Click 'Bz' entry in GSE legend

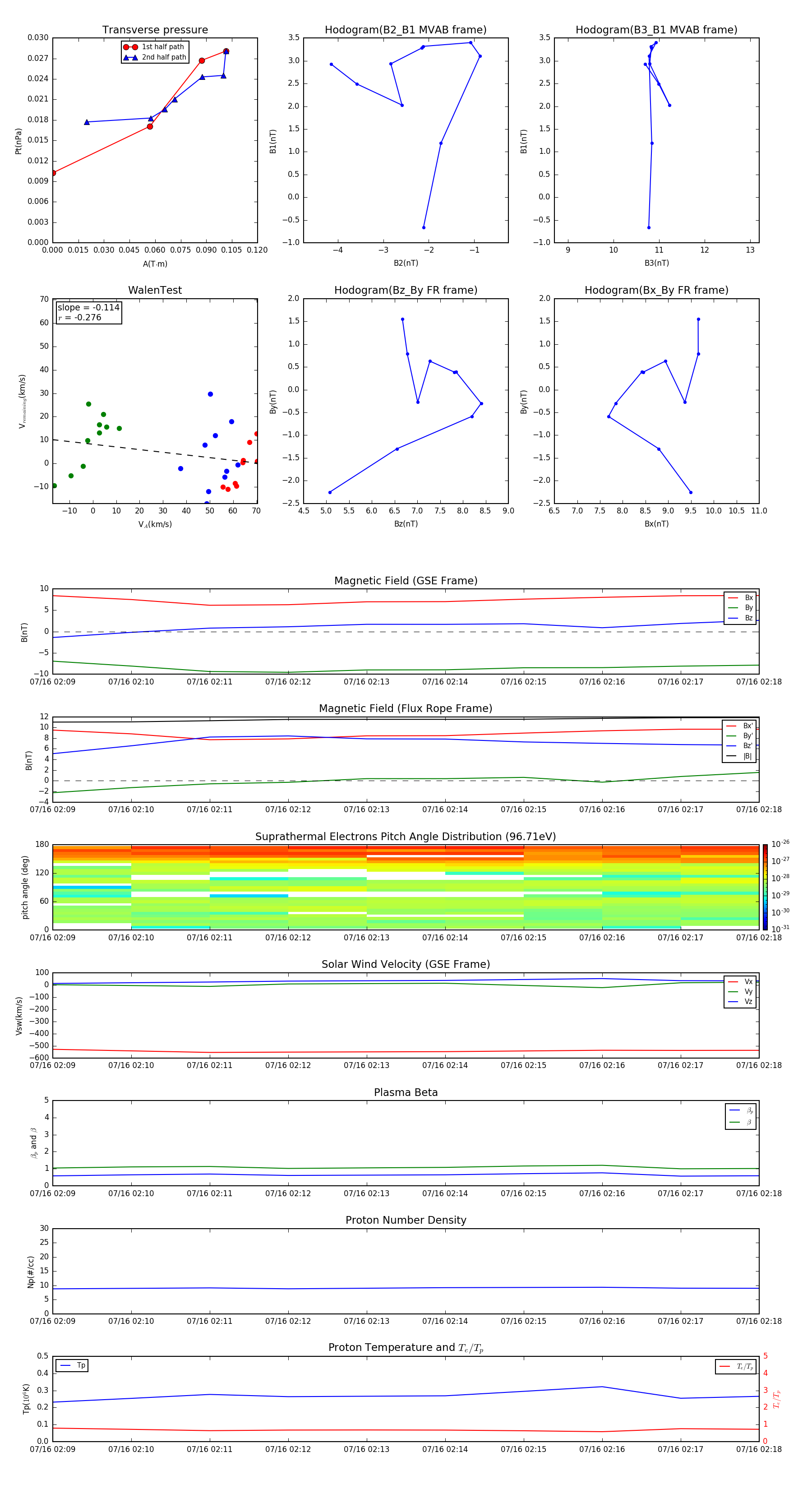[x=740, y=619]
